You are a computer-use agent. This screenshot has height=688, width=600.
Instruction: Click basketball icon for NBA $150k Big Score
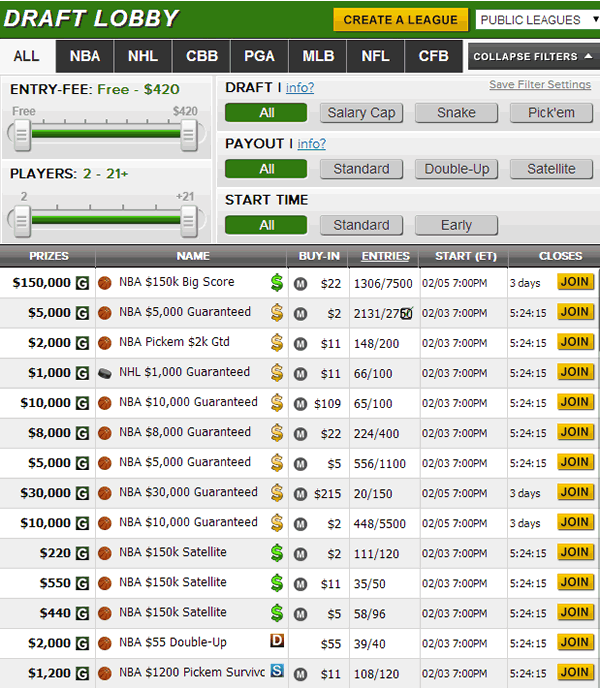104,283
